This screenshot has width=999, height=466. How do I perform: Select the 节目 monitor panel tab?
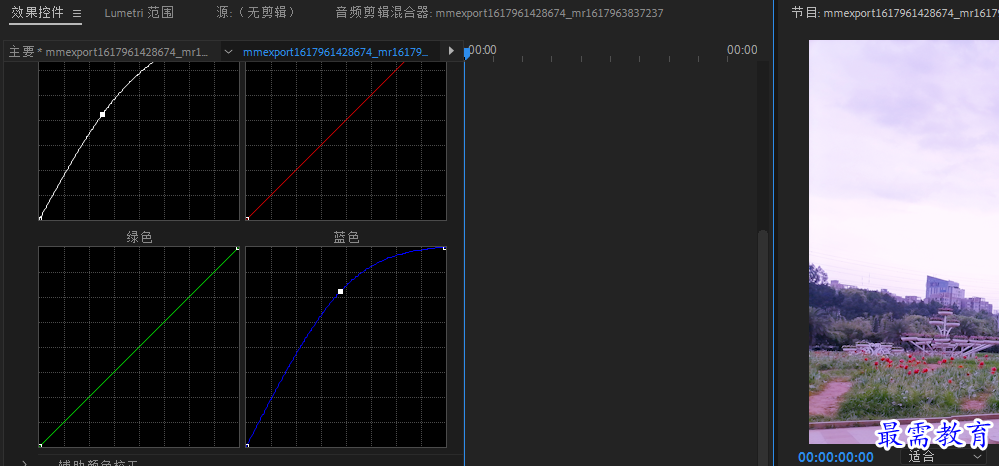coord(895,13)
